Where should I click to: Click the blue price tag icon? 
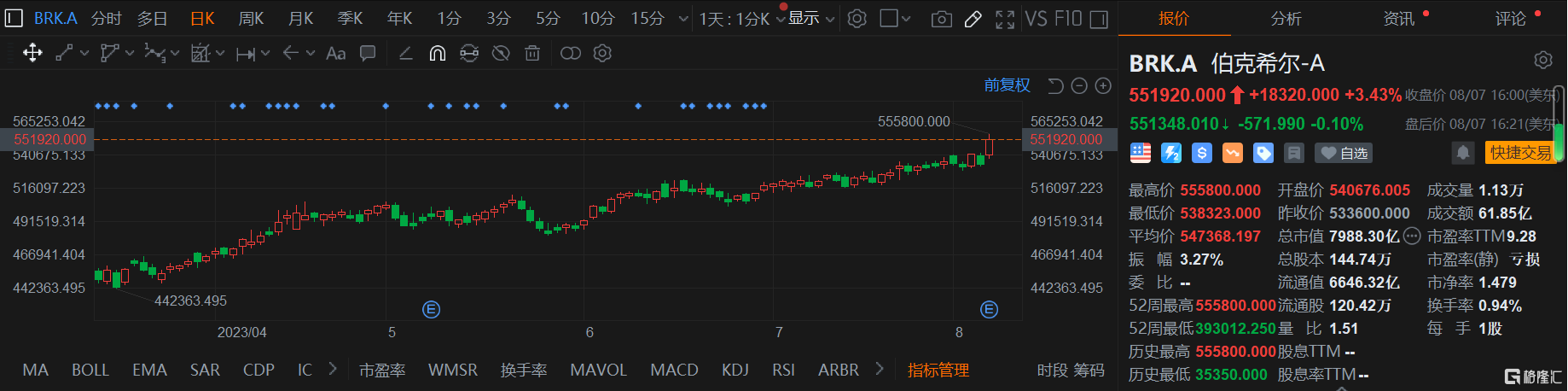coord(1263,153)
